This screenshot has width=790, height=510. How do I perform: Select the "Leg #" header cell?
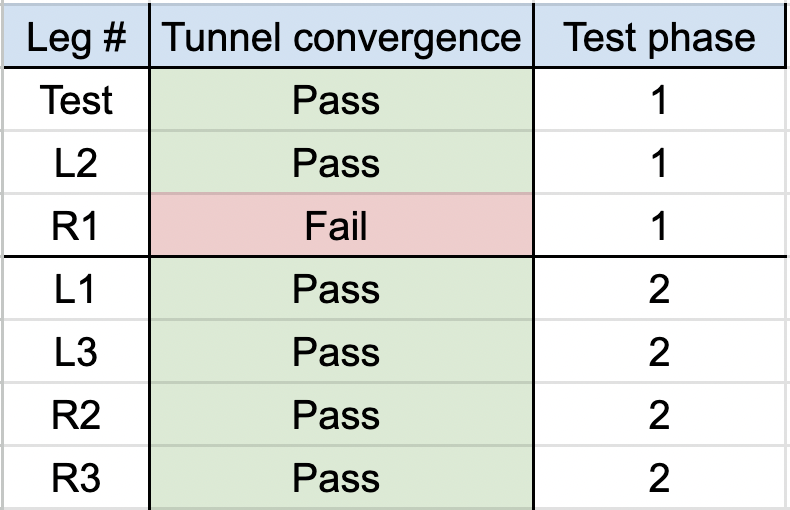point(75,38)
